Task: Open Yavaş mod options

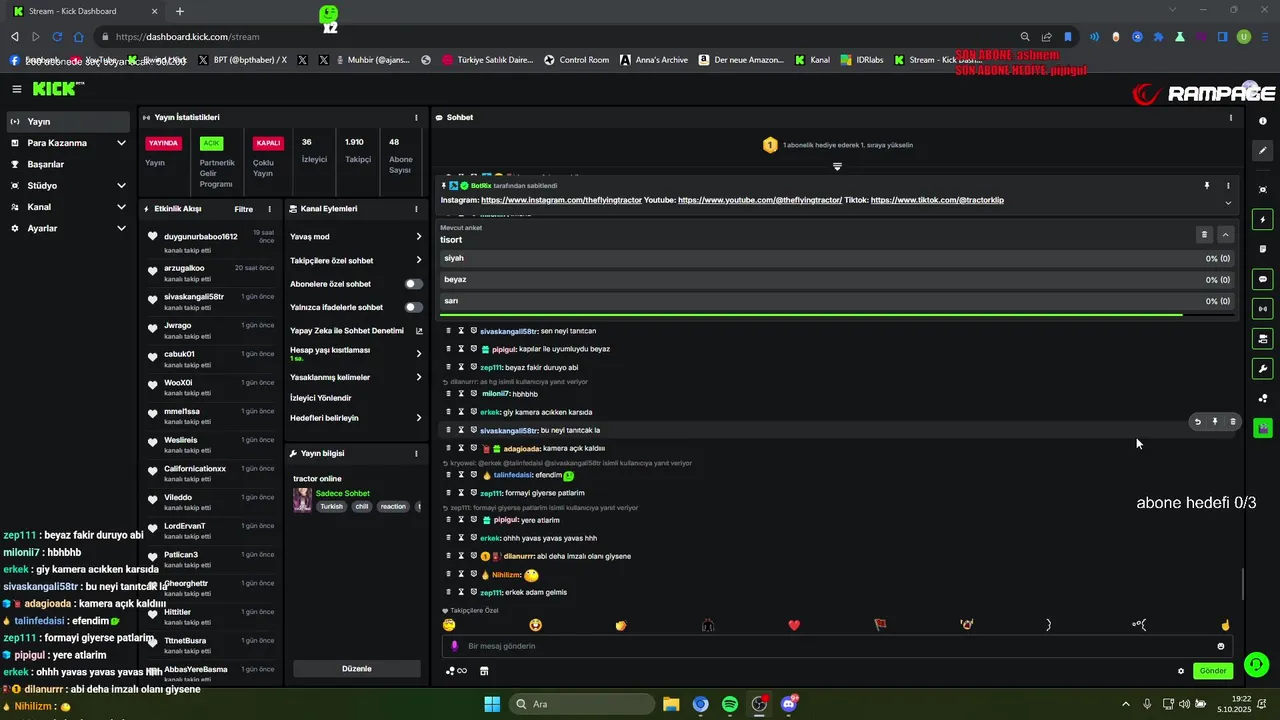Action: pyautogui.click(x=356, y=237)
